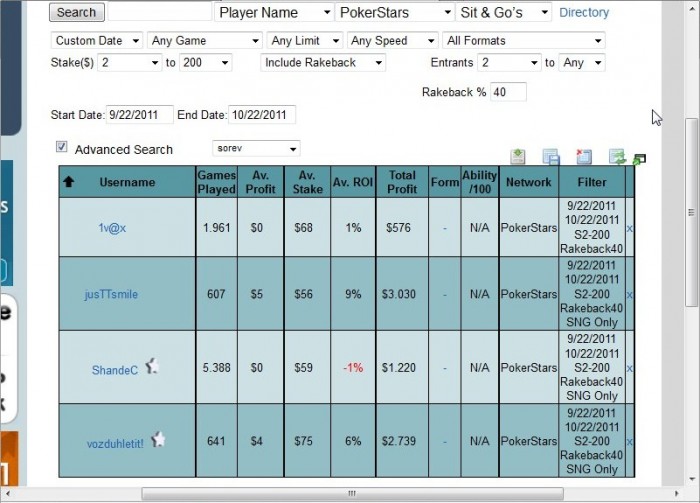
Task: Click the search text input field
Action: (x=160, y=12)
